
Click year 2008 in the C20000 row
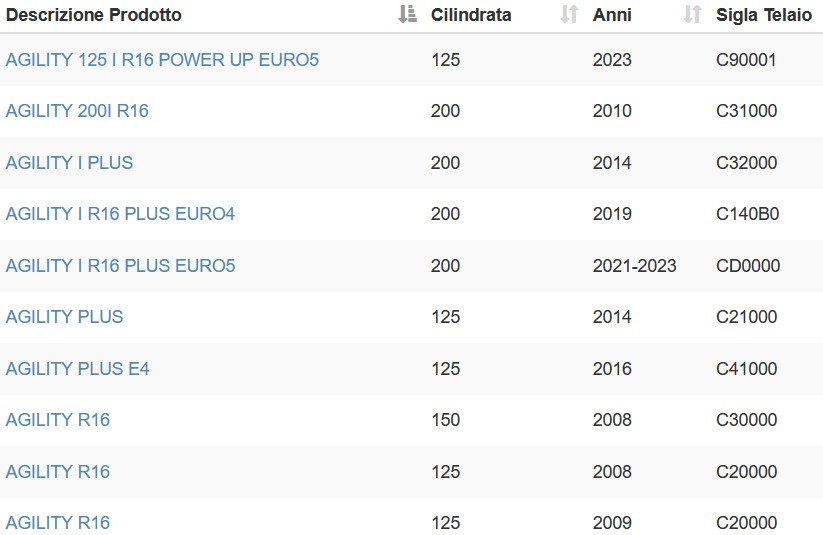point(612,471)
